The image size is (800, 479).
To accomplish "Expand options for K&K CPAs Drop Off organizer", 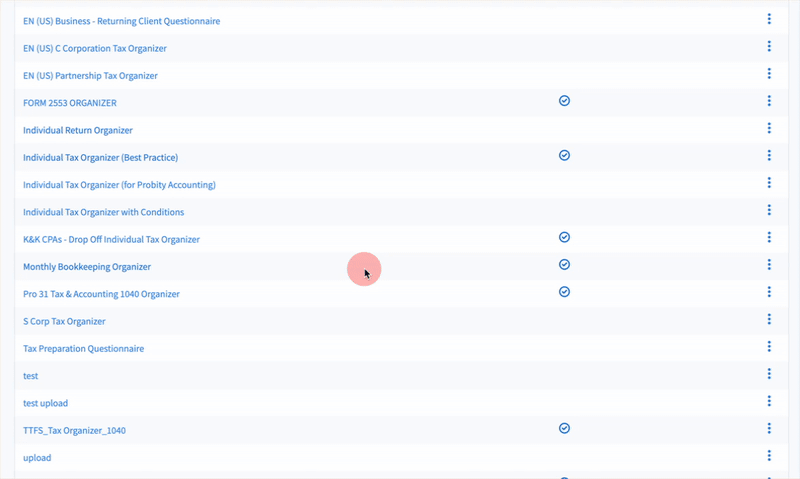I will point(769,237).
